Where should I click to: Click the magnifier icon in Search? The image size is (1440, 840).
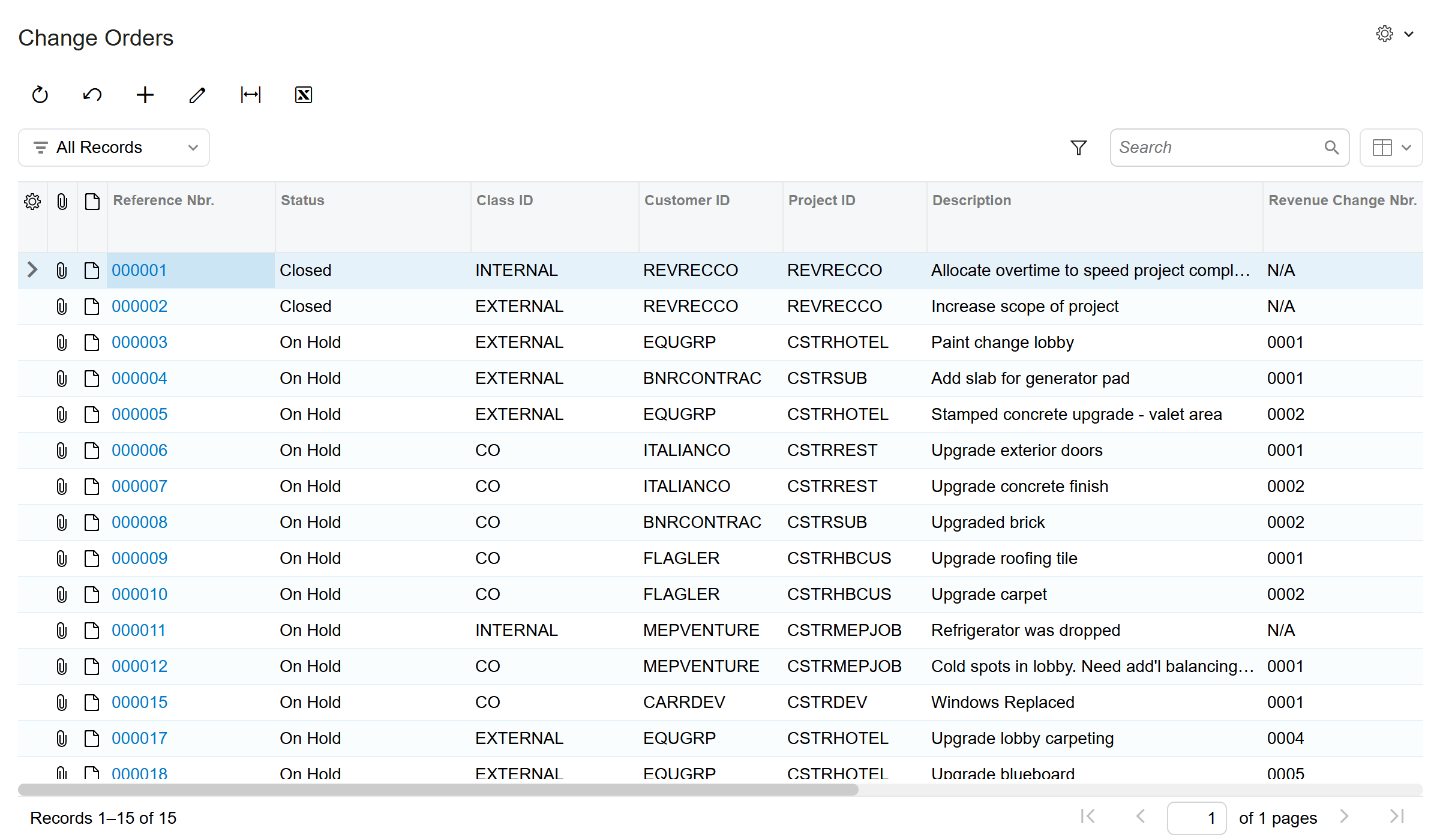[1331, 148]
